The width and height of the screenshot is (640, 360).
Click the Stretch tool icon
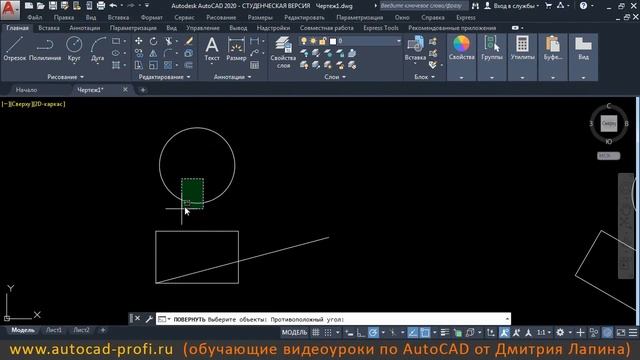coord(139,65)
